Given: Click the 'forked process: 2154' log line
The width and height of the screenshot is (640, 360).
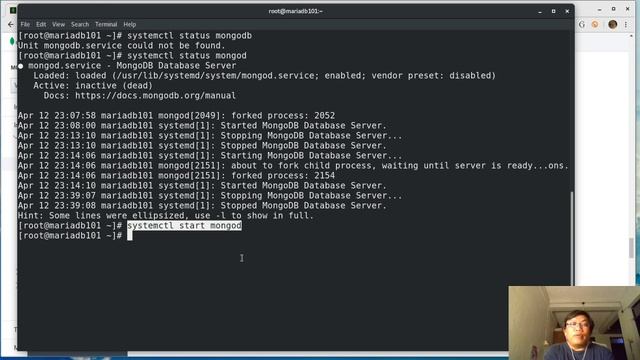Looking at the screenshot, I should pos(176,176).
